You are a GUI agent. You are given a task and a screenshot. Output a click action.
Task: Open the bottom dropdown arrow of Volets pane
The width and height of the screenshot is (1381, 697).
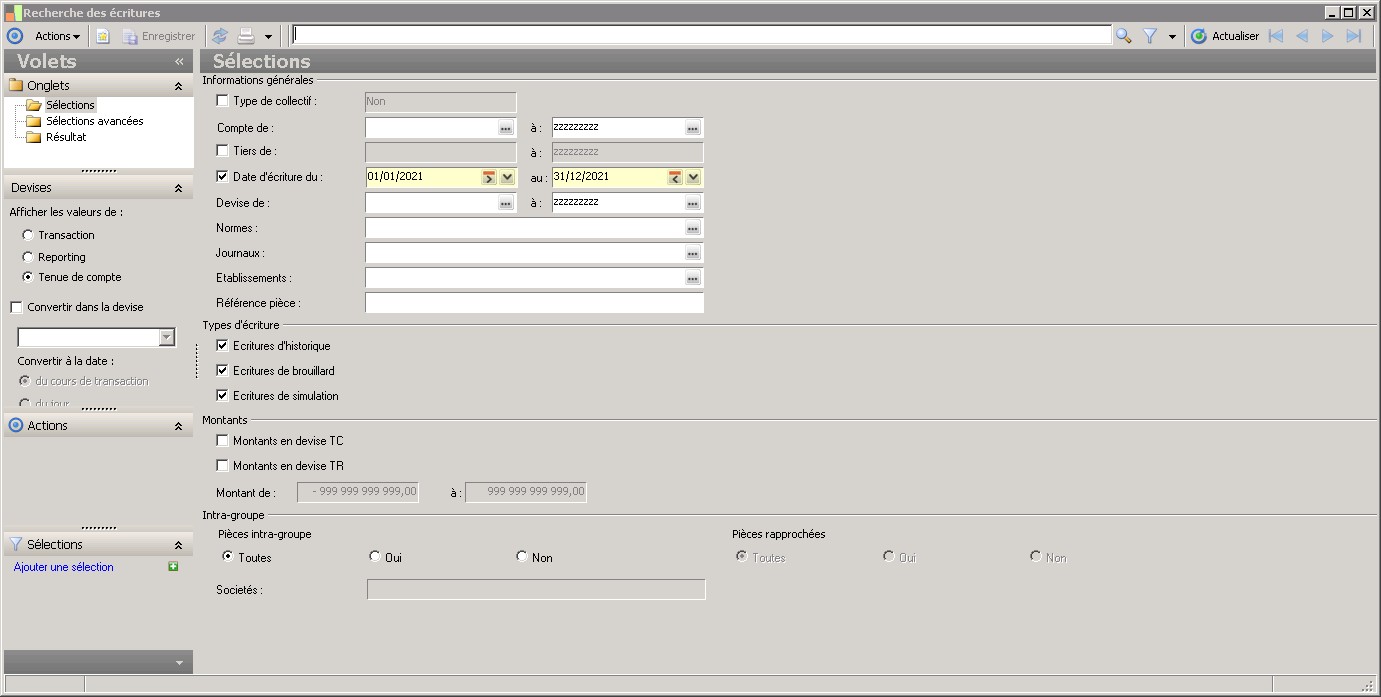point(179,663)
